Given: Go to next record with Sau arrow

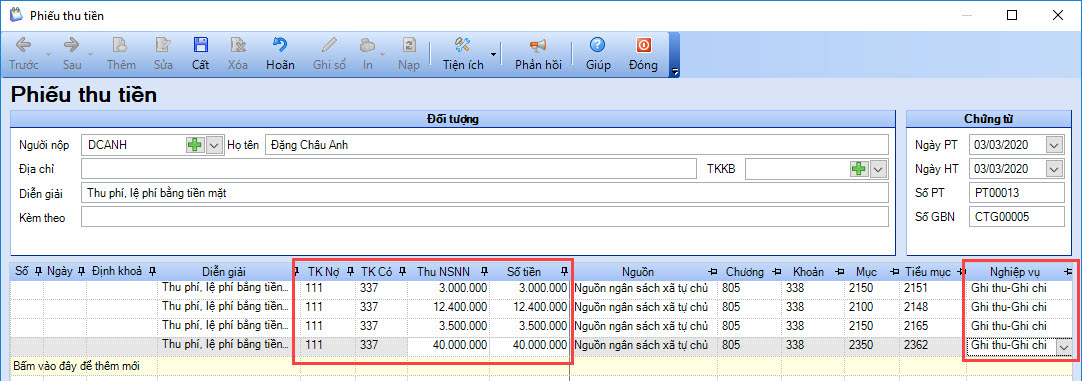Looking at the screenshot, I should tap(71, 46).
